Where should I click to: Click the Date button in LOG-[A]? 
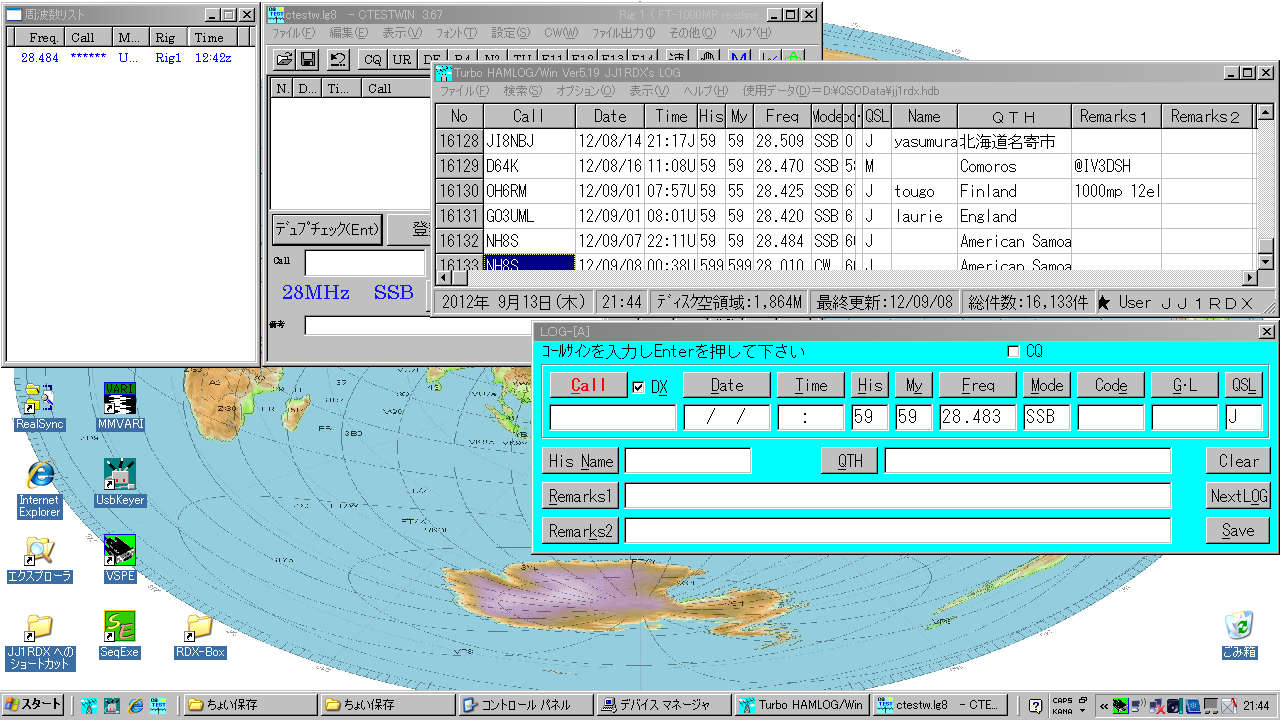727,385
